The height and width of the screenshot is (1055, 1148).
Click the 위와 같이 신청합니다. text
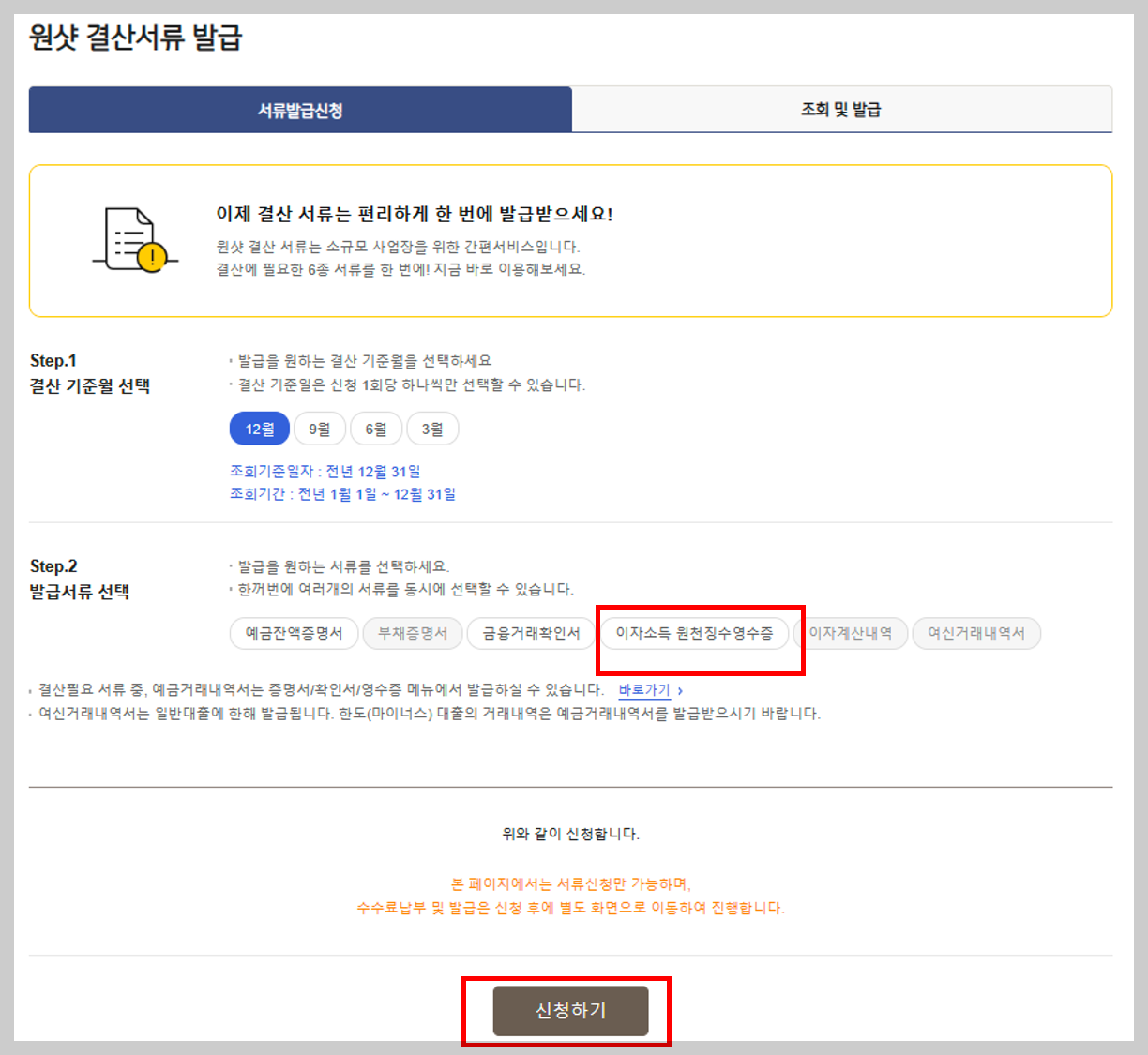point(570,834)
